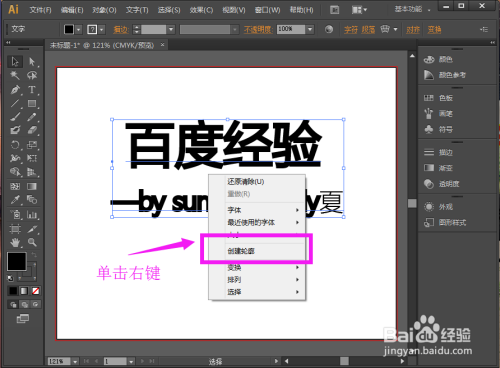Select the Shape Builder tool
Viewport: 500px width, 368px height.
coord(15,172)
